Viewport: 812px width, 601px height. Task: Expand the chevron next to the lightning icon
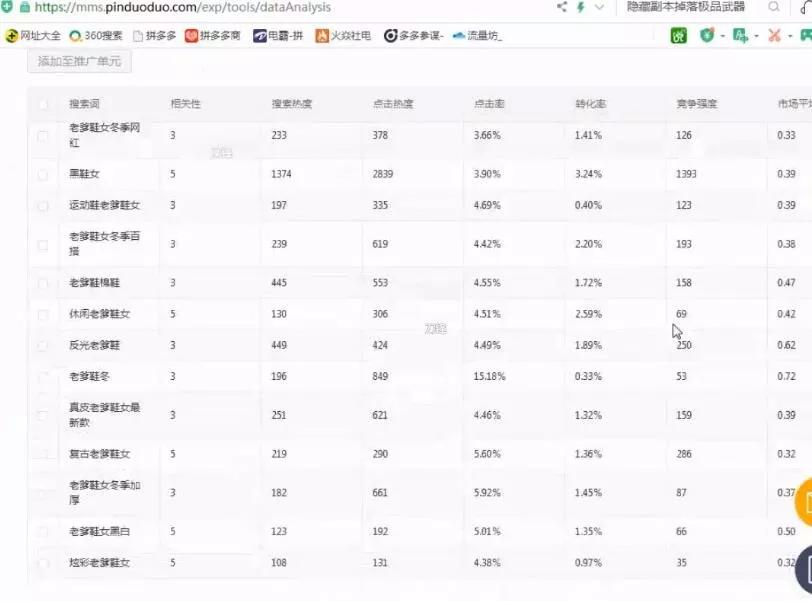click(x=599, y=7)
